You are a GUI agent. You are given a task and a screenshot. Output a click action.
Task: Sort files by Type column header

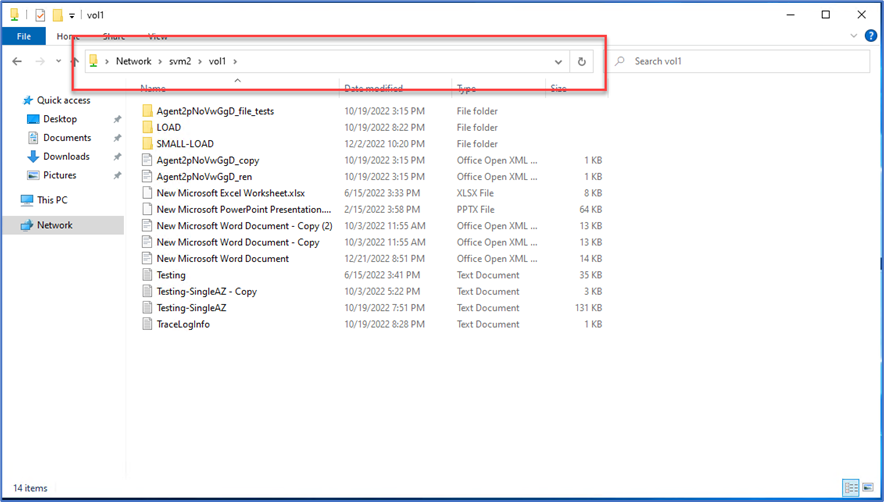click(x=467, y=89)
